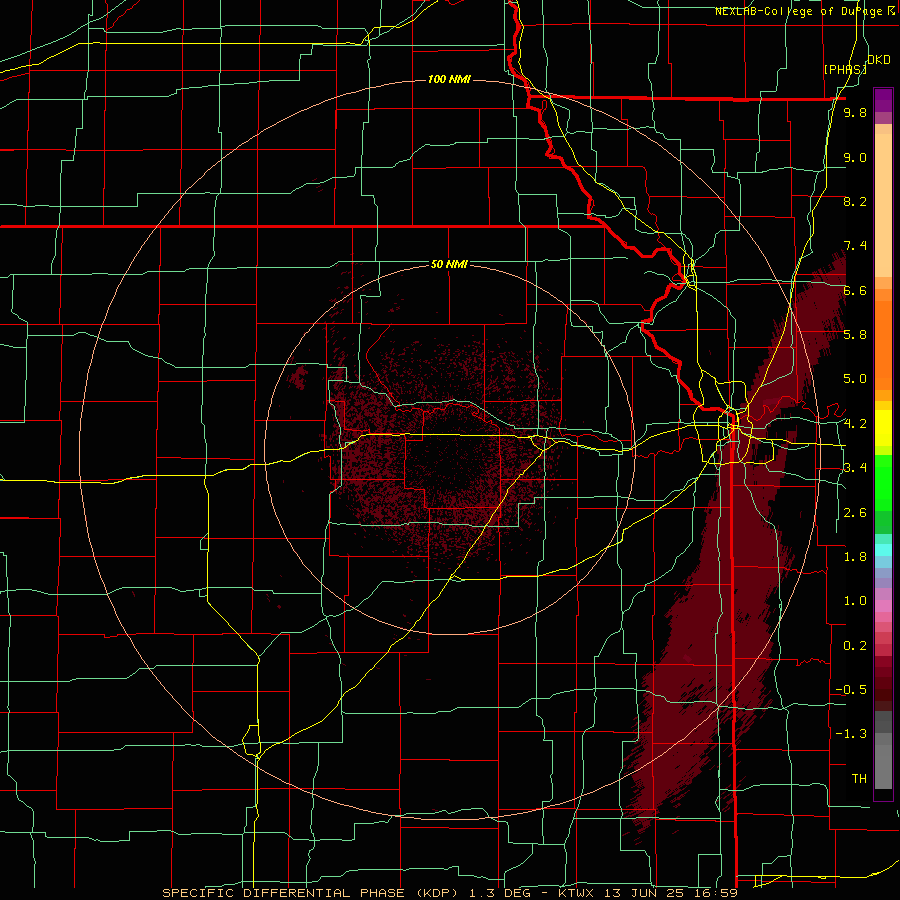Click the -0.5 value on color scale

click(x=851, y=690)
